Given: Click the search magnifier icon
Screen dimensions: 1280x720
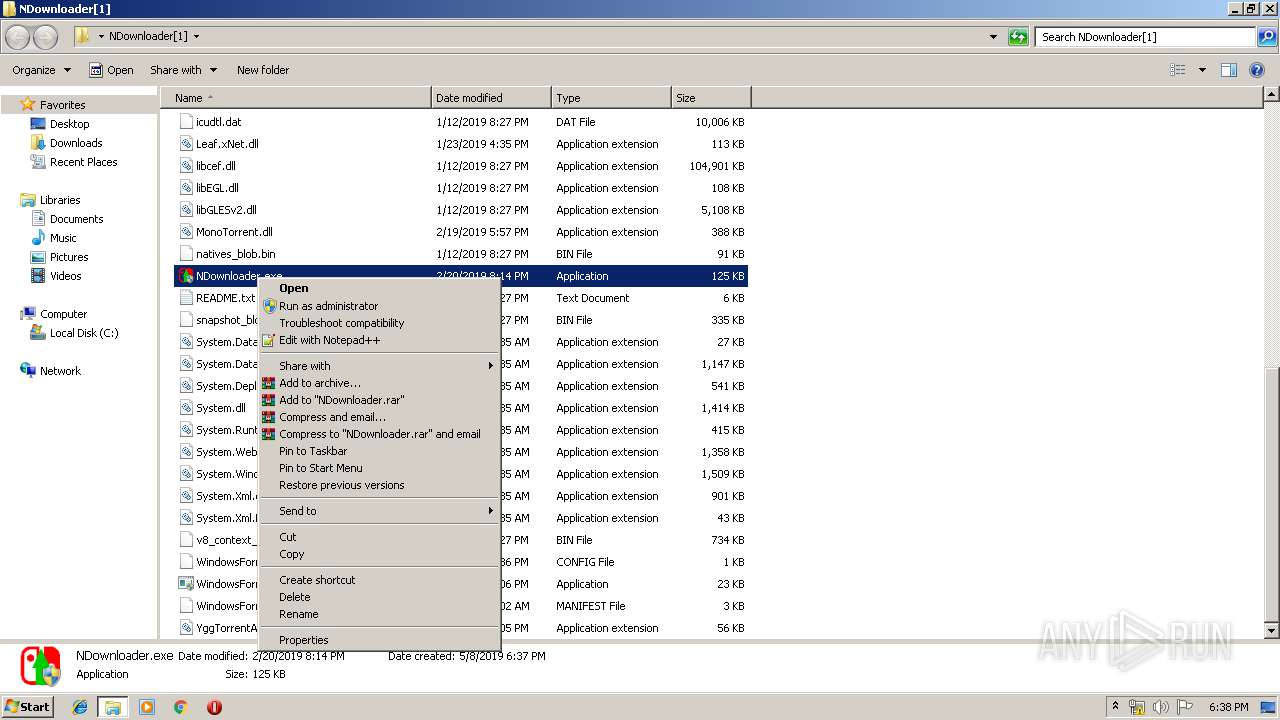Looking at the screenshot, I should [1267, 37].
